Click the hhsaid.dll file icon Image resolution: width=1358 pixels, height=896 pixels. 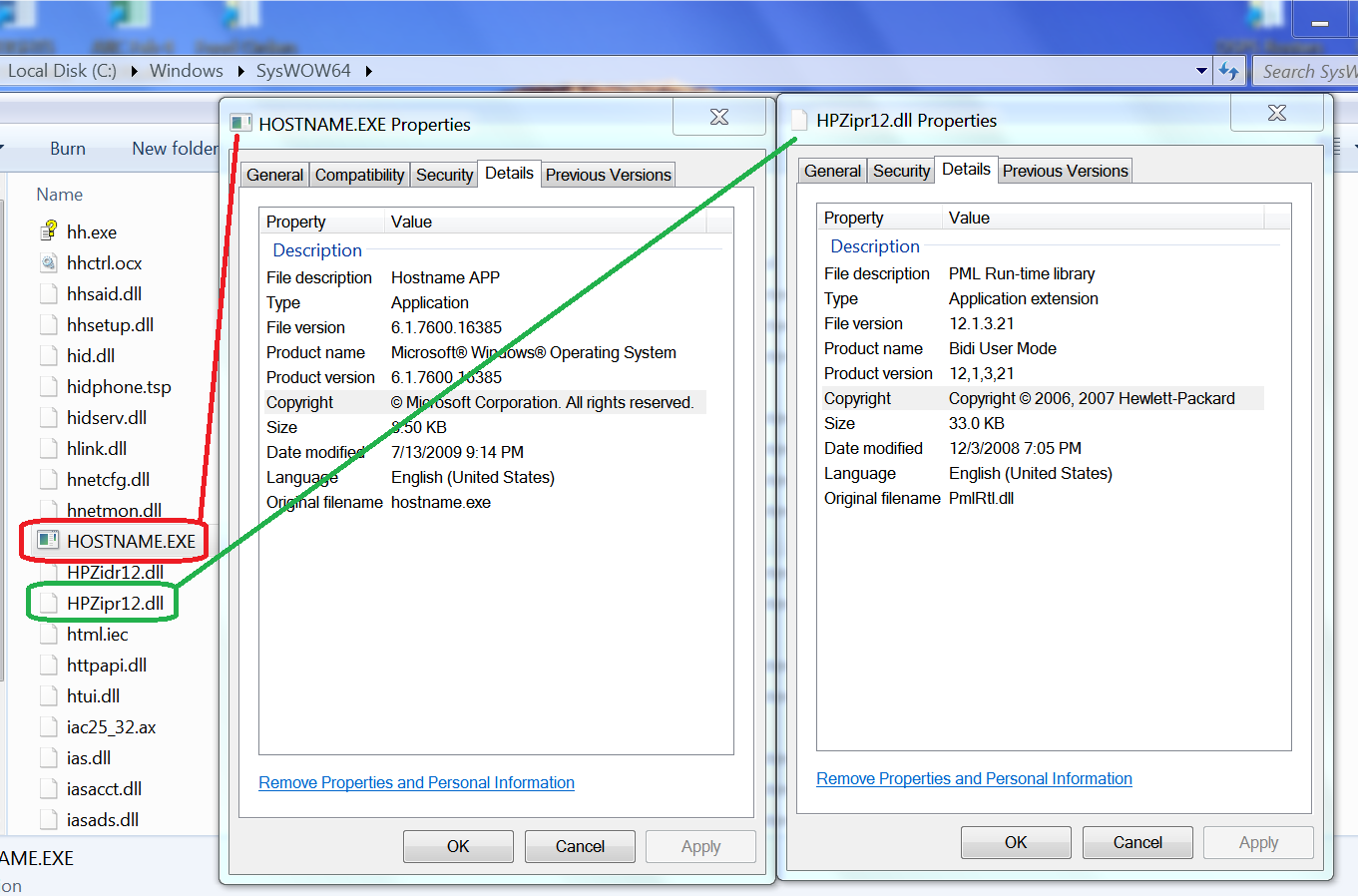(49, 293)
